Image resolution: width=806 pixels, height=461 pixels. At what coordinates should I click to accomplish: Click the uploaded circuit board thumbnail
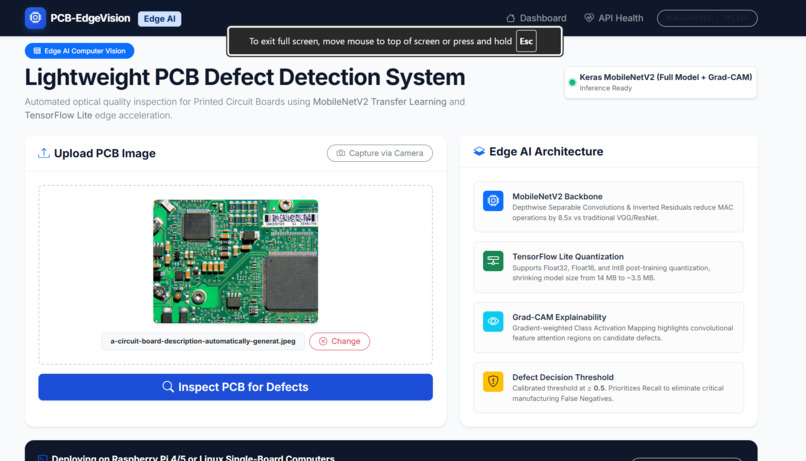pos(235,261)
